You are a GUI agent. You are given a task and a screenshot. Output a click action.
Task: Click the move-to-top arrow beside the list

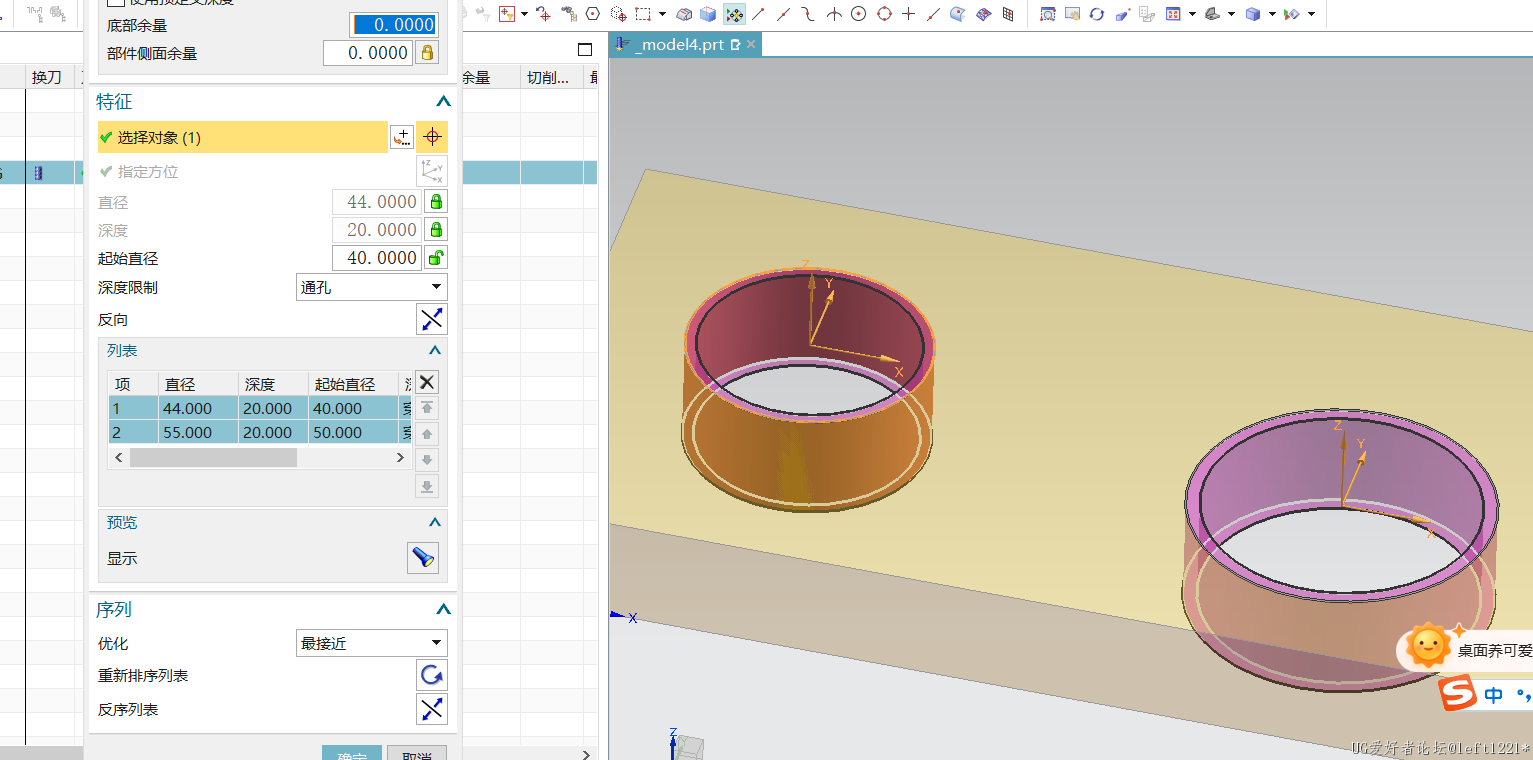[x=427, y=408]
